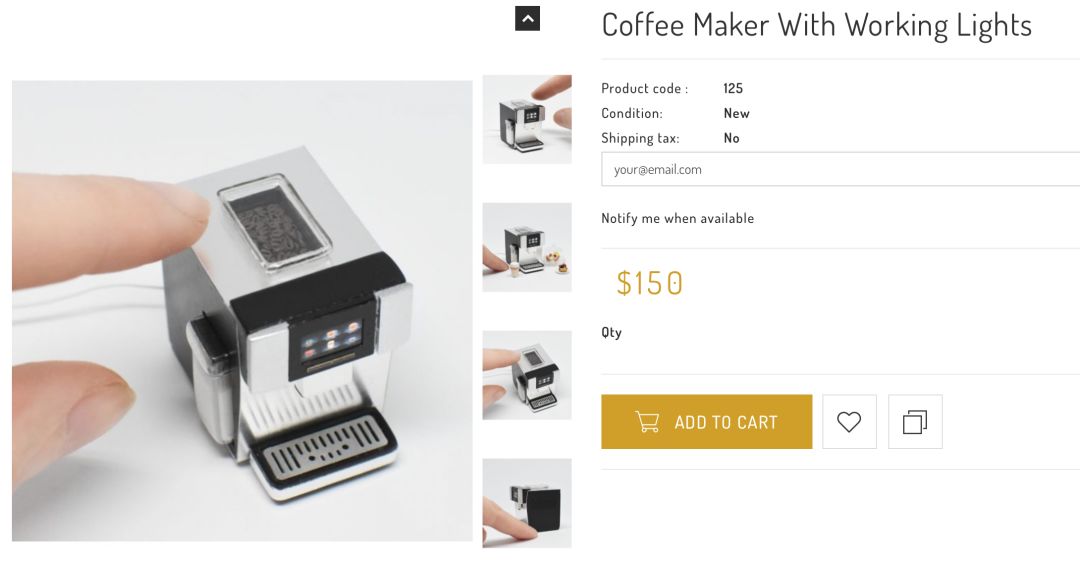Click the up chevron above thumbnails
The width and height of the screenshot is (1080, 561).
click(528, 19)
